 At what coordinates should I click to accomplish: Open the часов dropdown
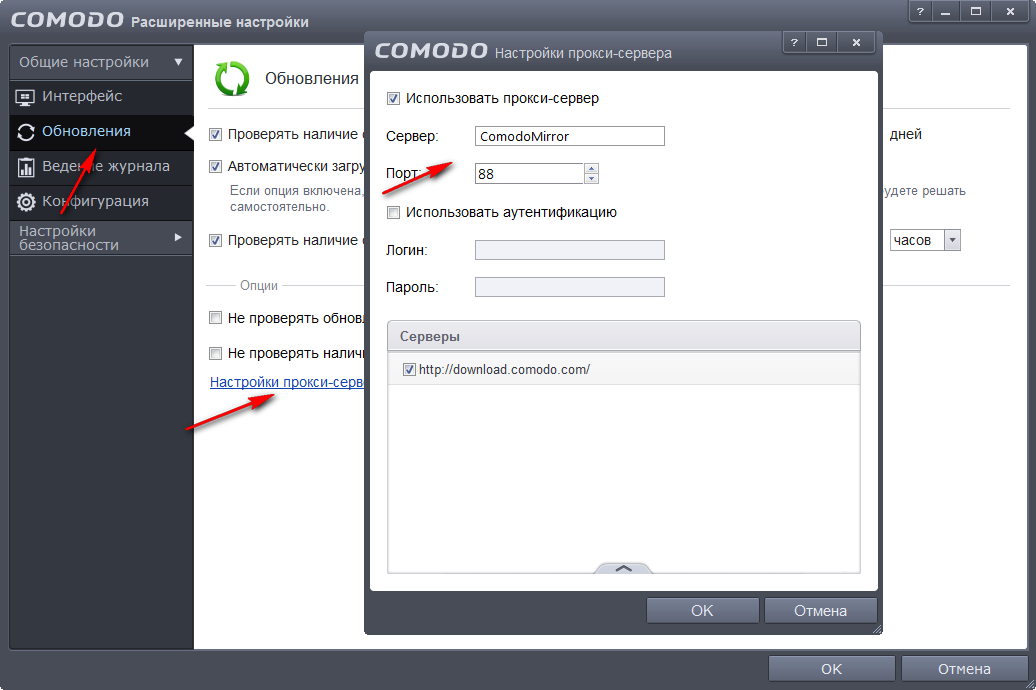point(952,241)
